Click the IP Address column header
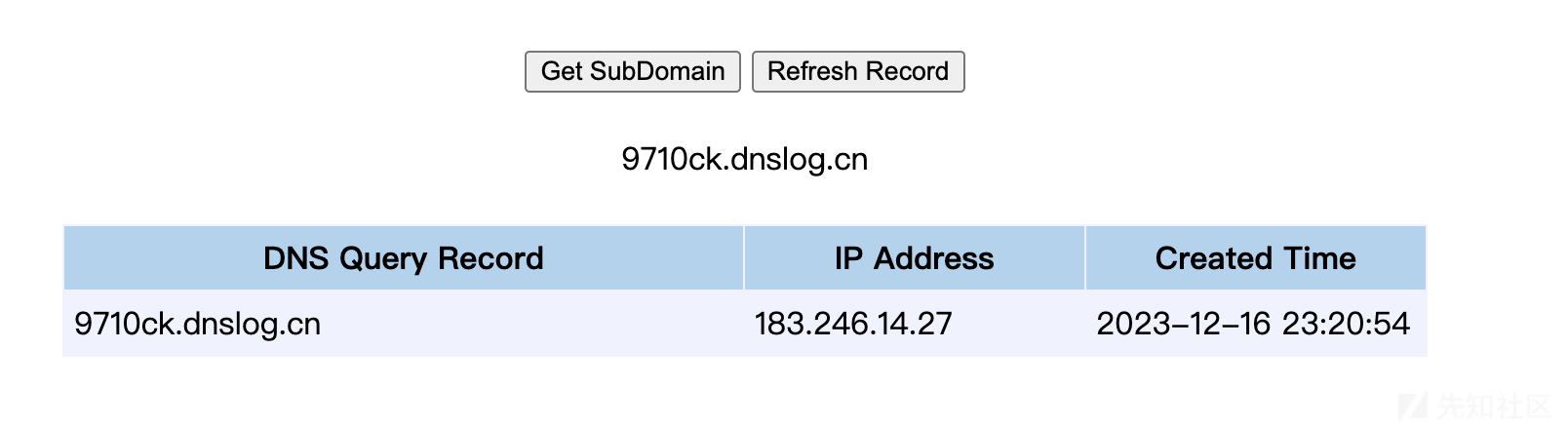Screen dimensions: 1568x427 [x=914, y=258]
